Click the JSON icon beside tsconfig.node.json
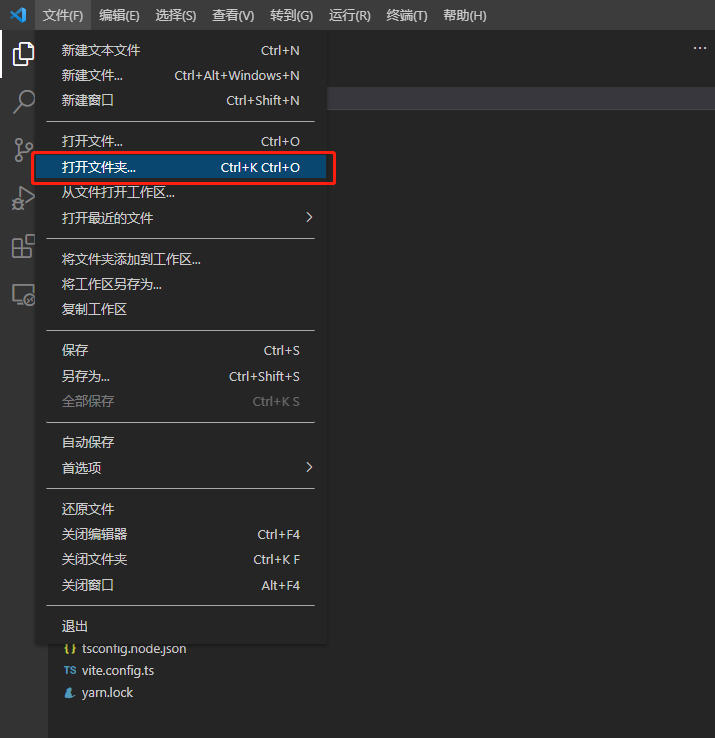This screenshot has width=715, height=738. coord(70,649)
